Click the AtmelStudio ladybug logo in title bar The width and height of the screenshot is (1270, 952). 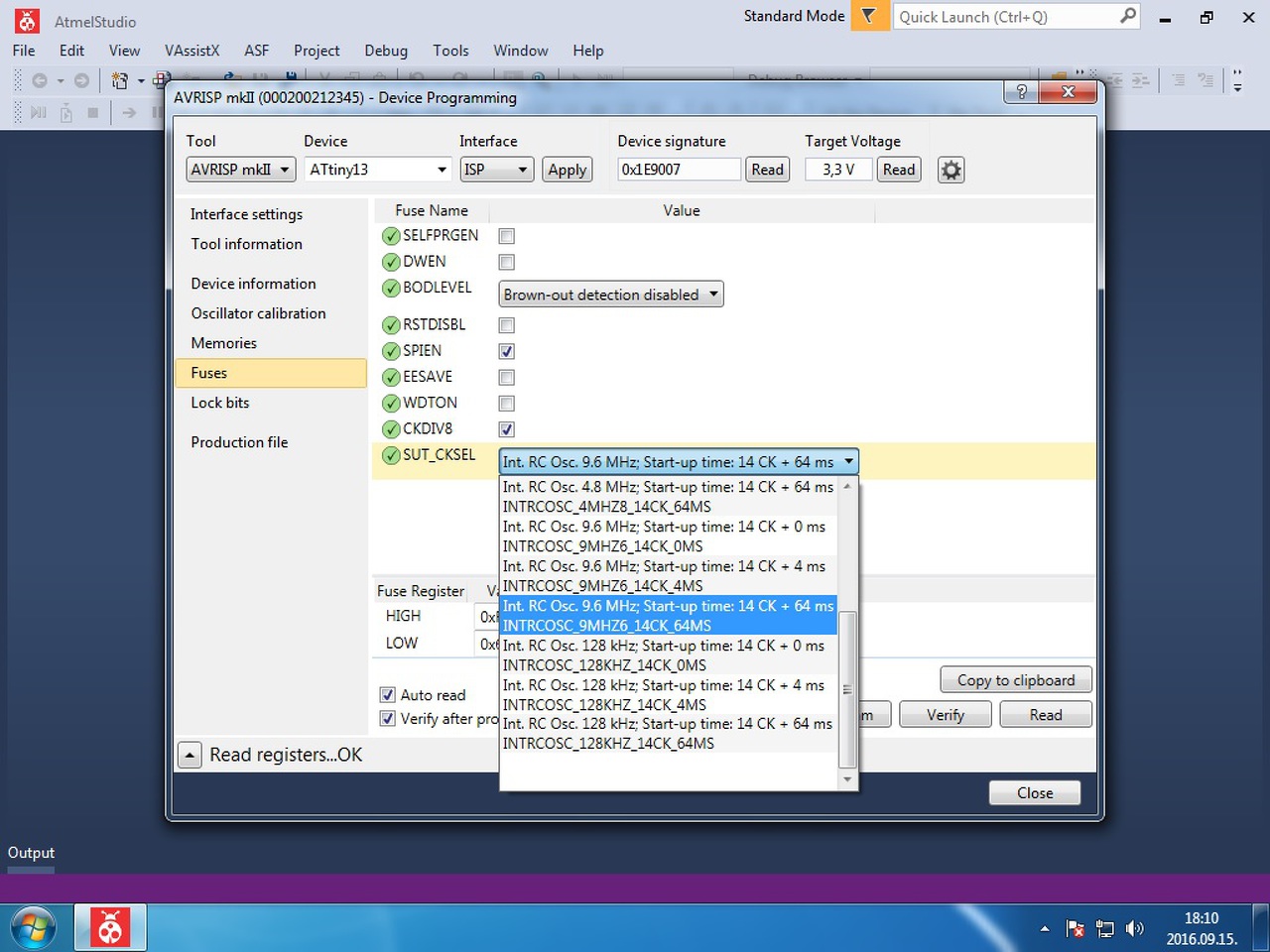tap(27, 20)
